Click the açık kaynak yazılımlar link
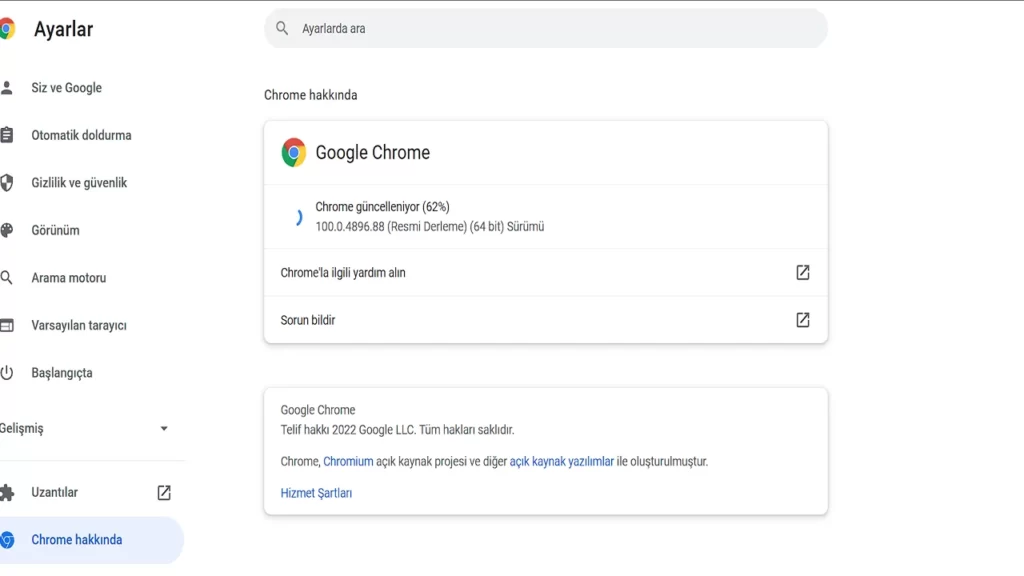Viewport: 1024px width, 576px height. [x=562, y=461]
